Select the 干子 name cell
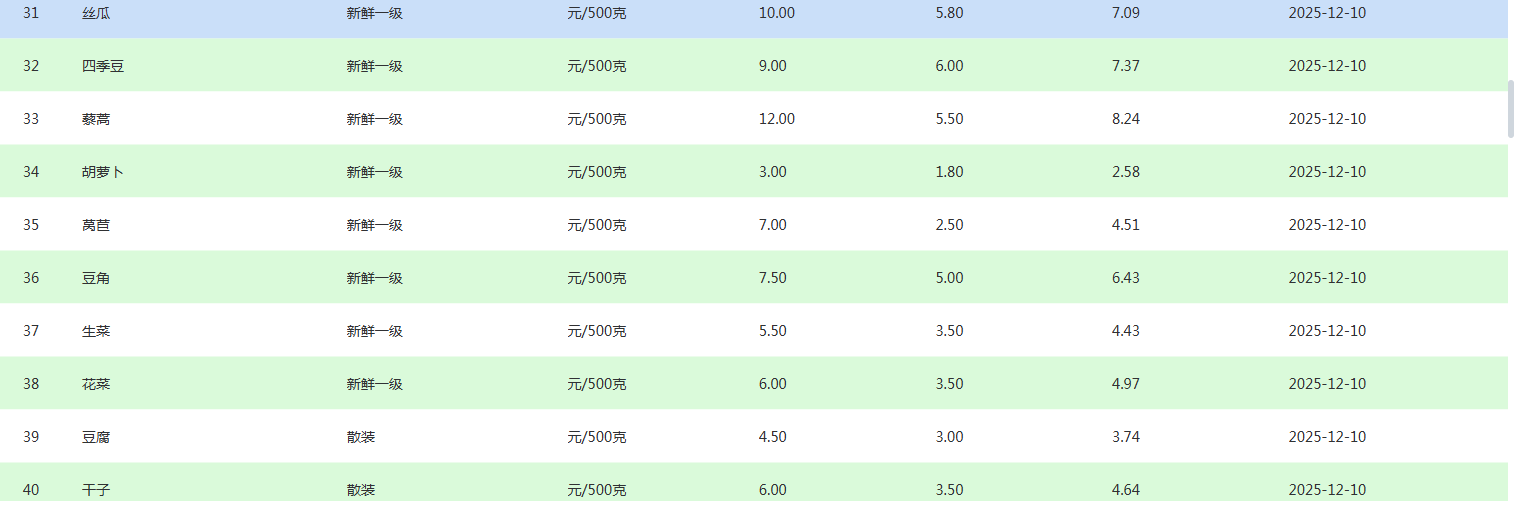Image resolution: width=1514 pixels, height=505 pixels. pyautogui.click(x=96, y=490)
